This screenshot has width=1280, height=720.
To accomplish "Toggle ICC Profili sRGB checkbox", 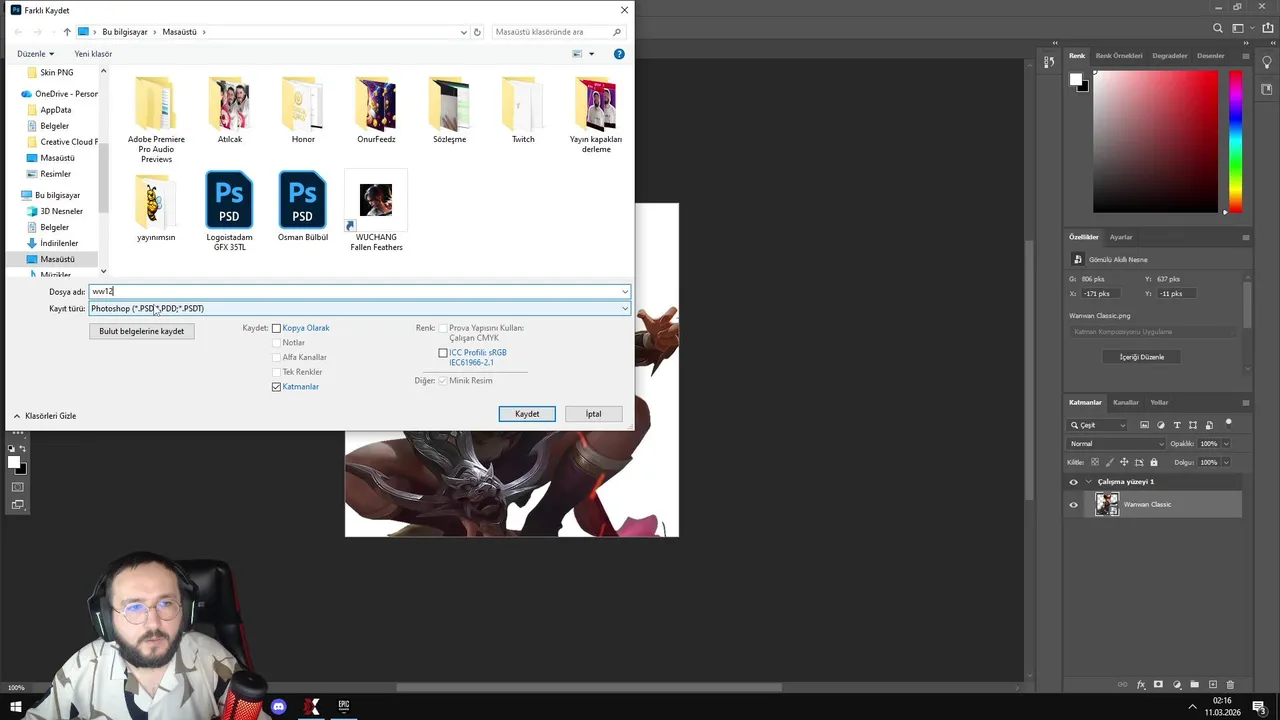I will tap(443, 353).
